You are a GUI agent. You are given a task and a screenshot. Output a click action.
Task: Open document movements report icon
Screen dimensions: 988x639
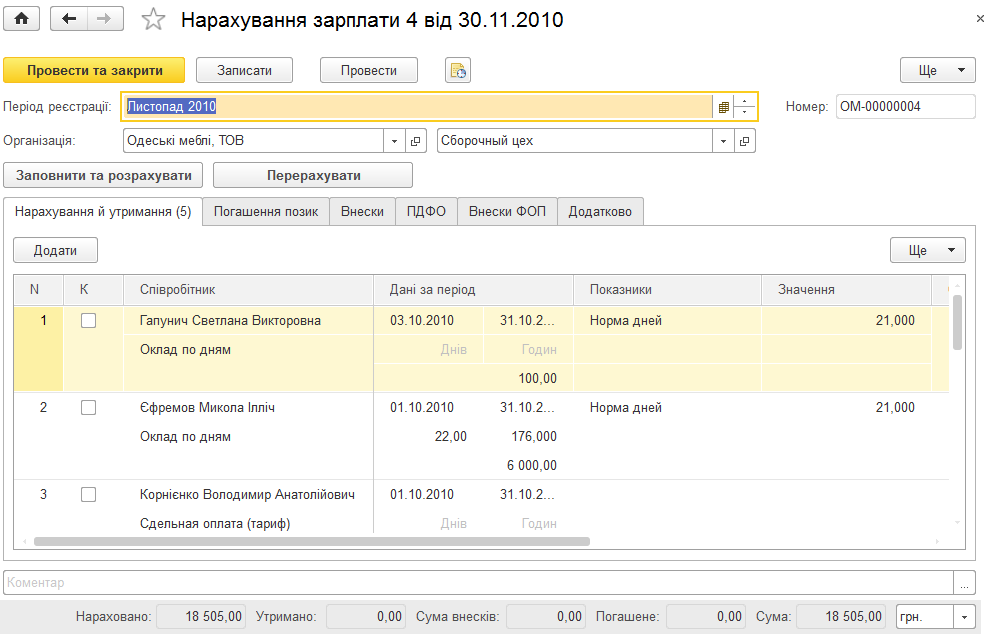point(458,70)
